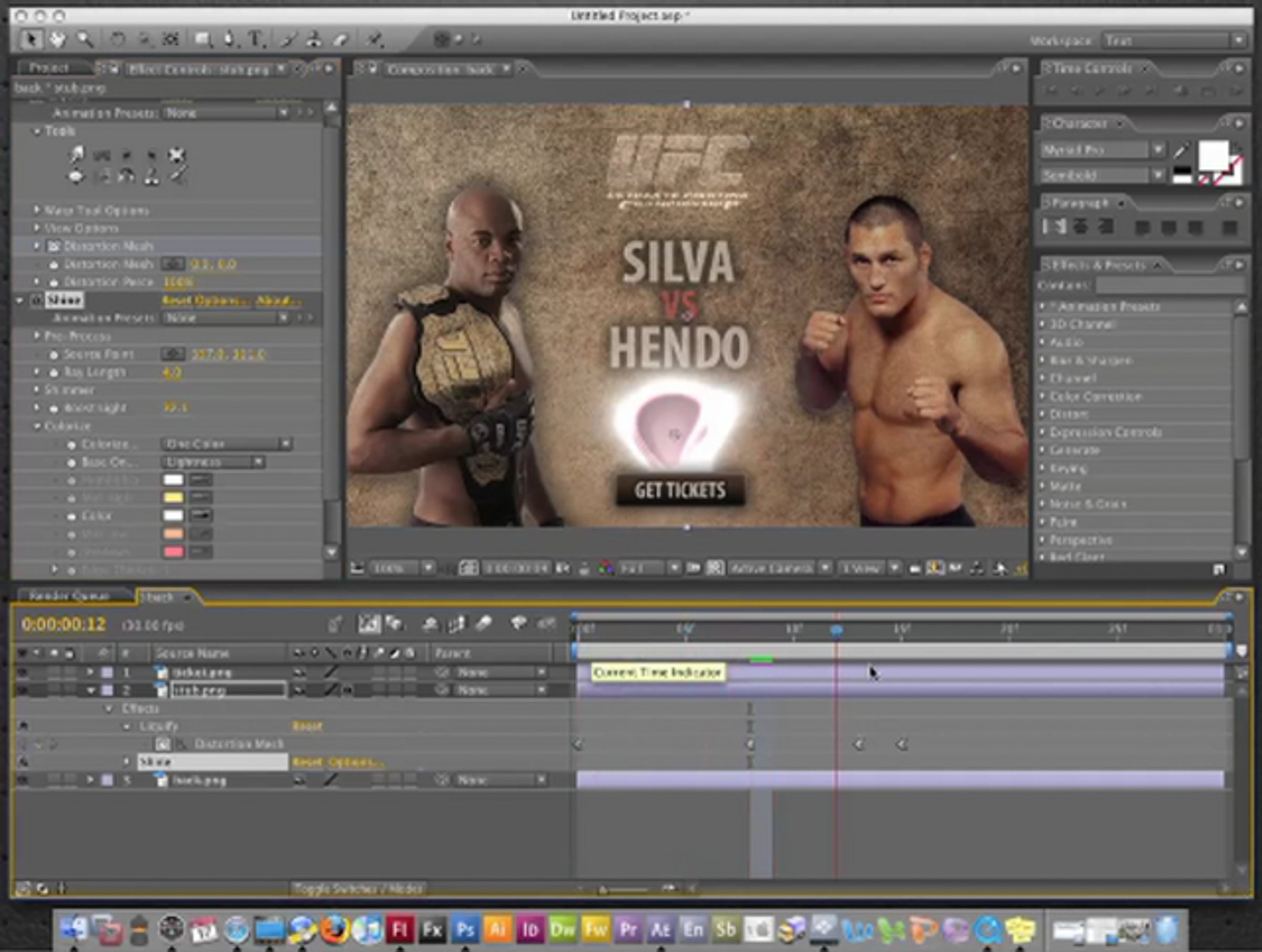Toggle Shine effect in Effect Controls
Image resolution: width=1262 pixels, height=952 pixels.
36,300
